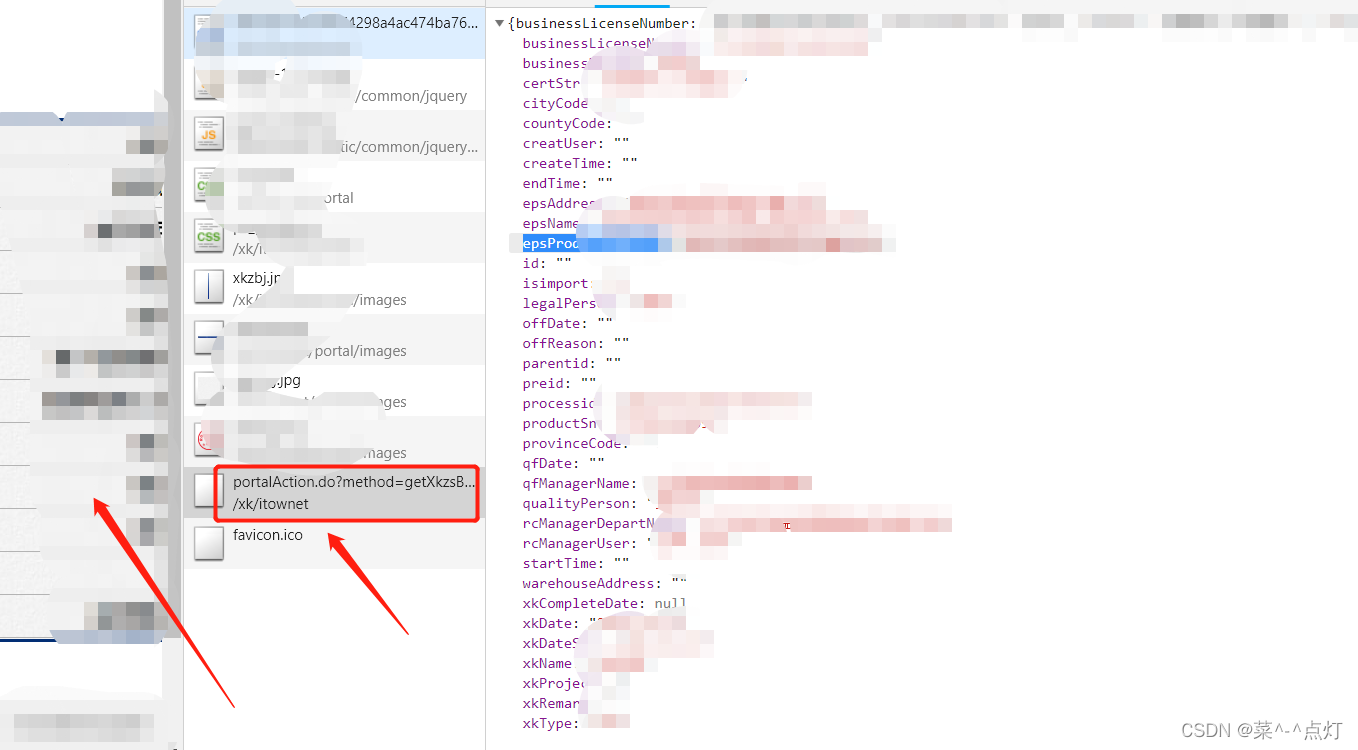Click the legalPers key

point(559,303)
